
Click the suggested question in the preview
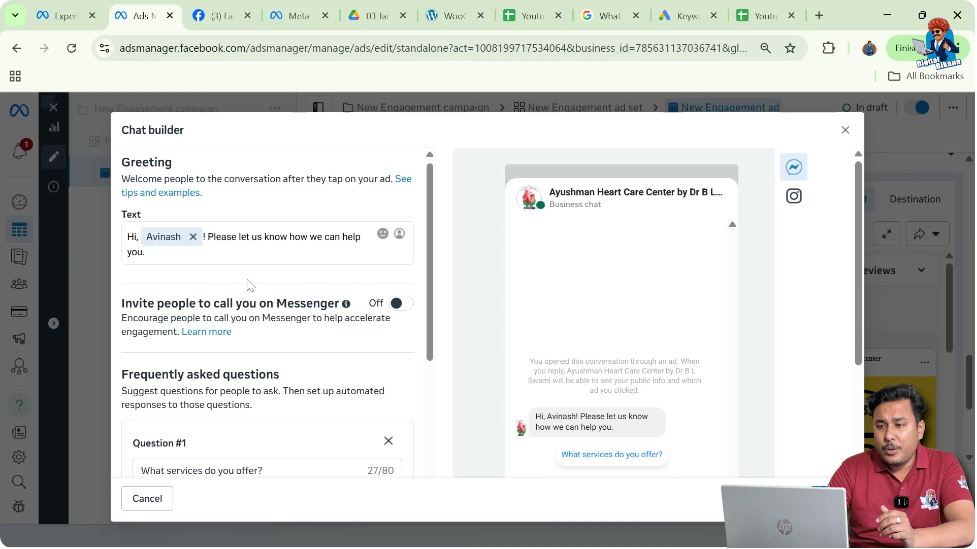(x=612, y=454)
